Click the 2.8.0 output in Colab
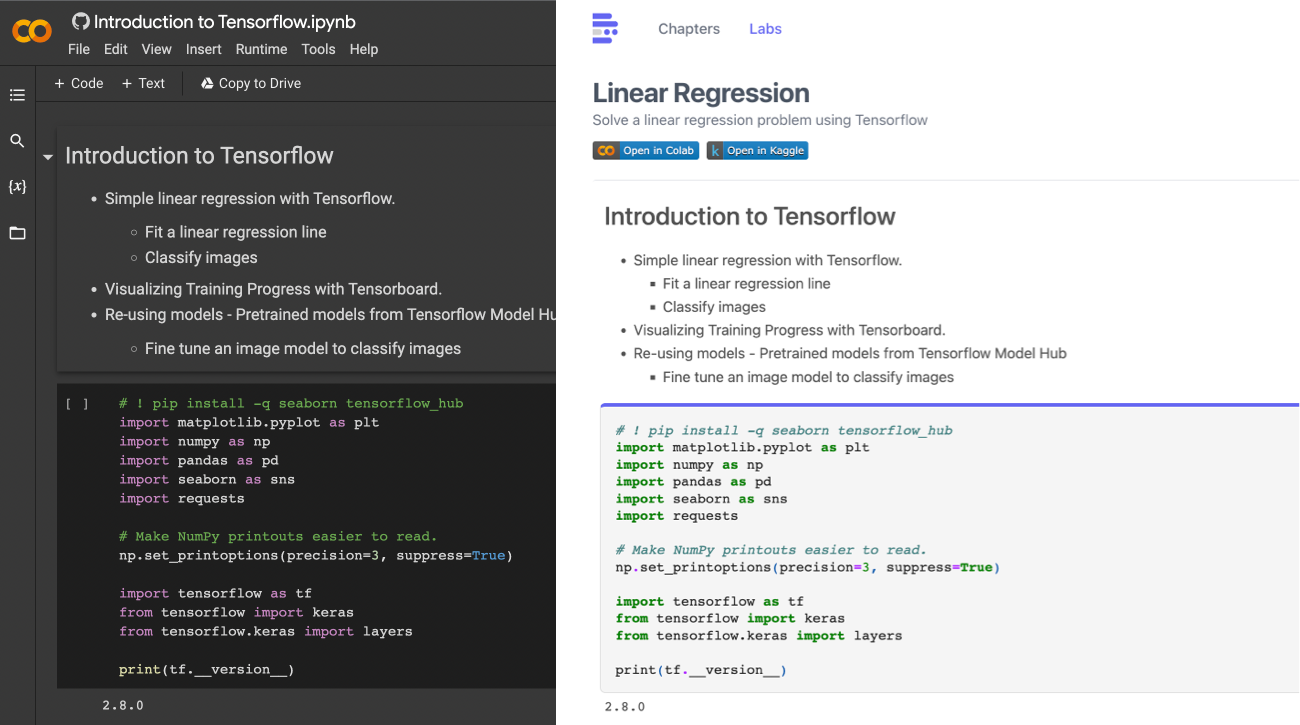The height and width of the screenshot is (725, 1300). [x=122, y=706]
